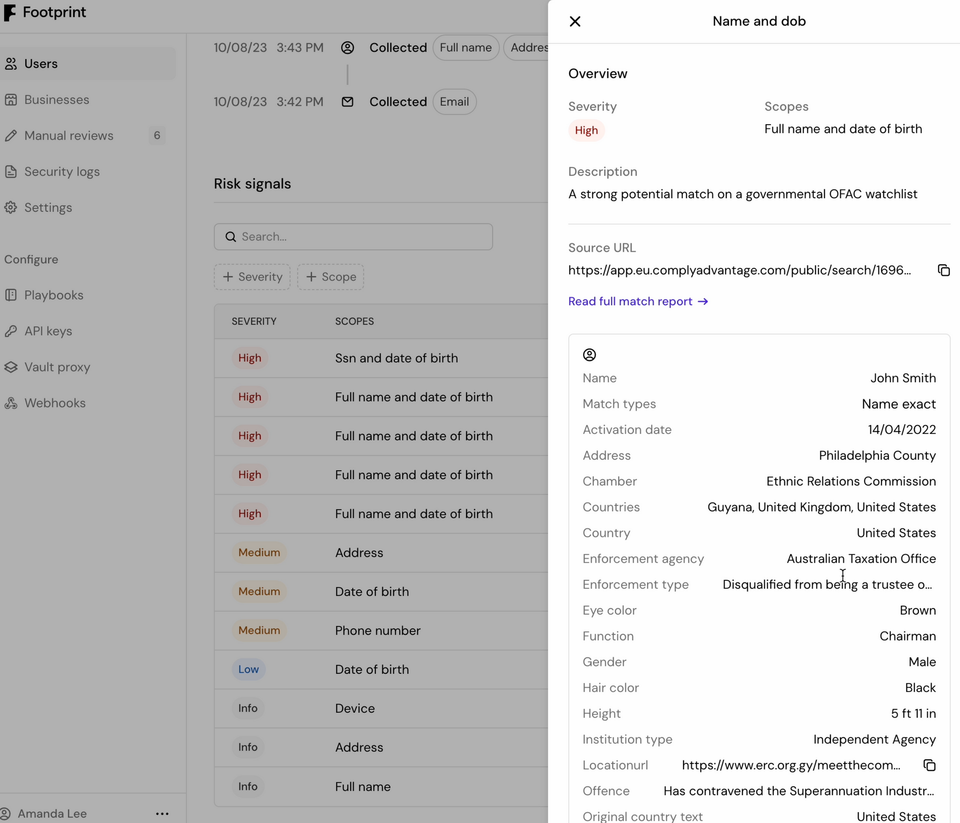Click the API keys icon
Viewport: 960px width, 823px height.
[13, 331]
